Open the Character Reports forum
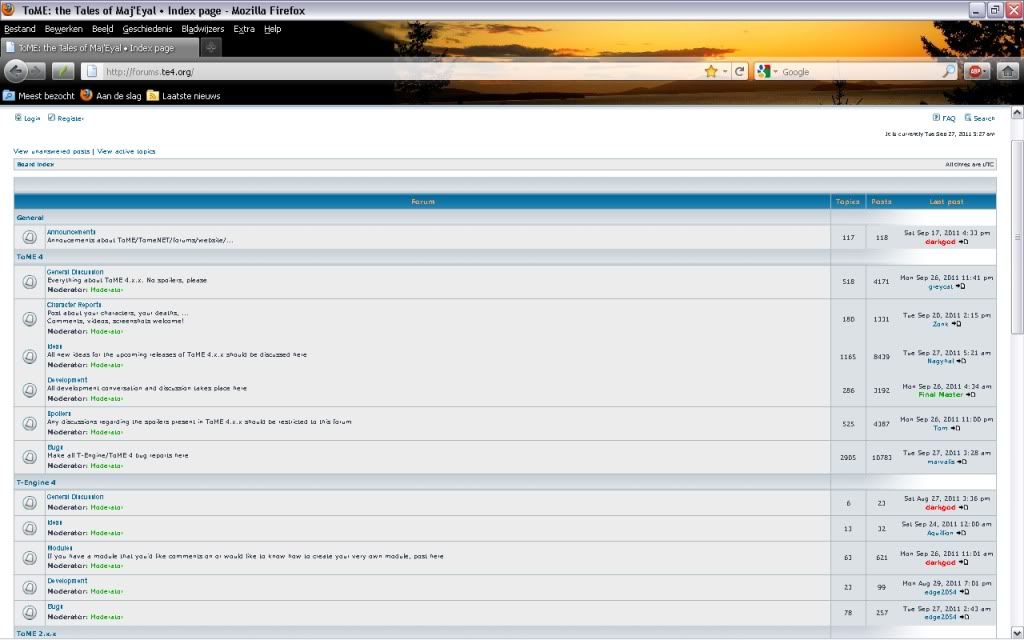The width and height of the screenshot is (1024, 640). click(74, 304)
